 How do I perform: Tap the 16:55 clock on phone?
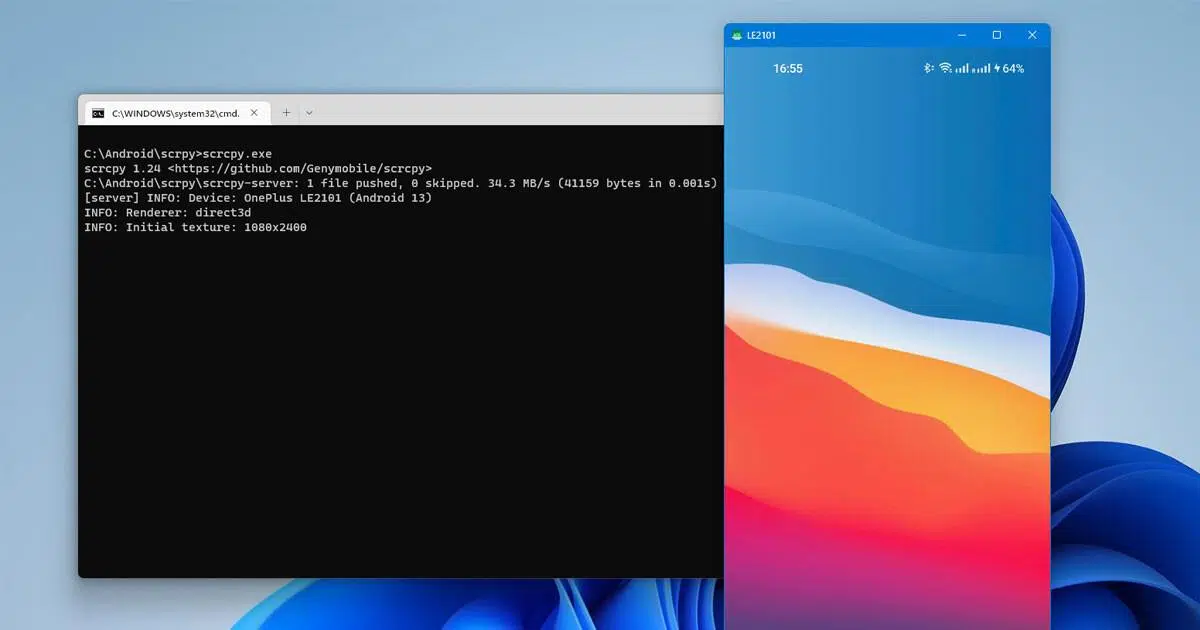(x=788, y=68)
